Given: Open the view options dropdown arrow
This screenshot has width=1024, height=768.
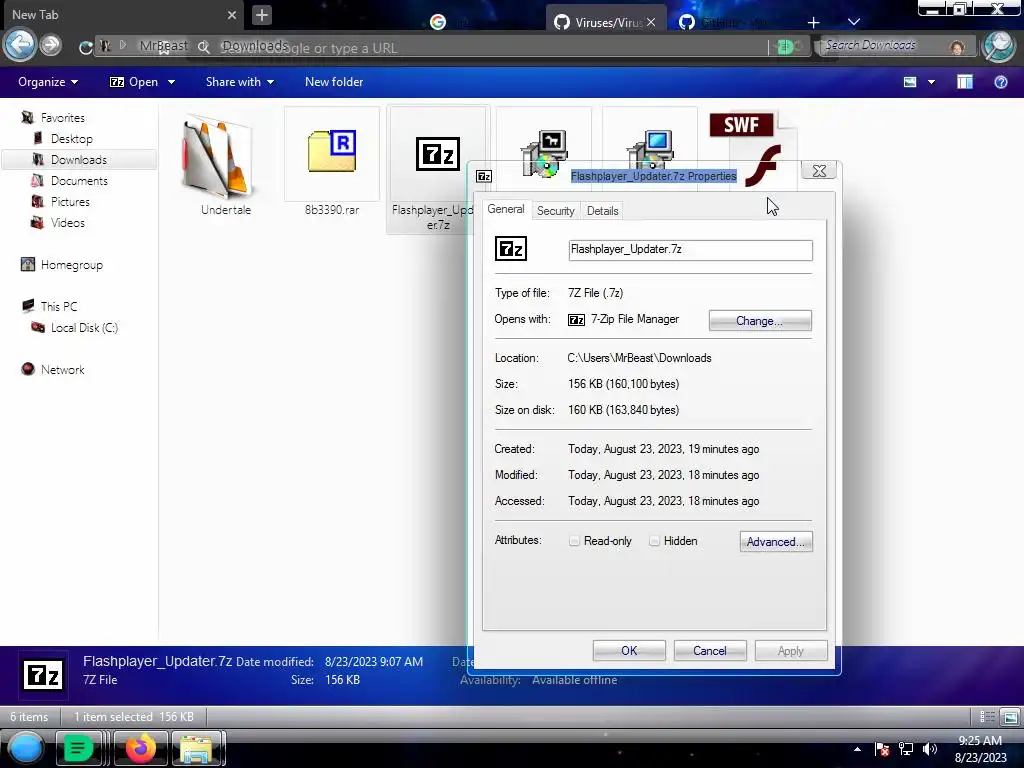Looking at the screenshot, I should pyautogui.click(x=931, y=82).
